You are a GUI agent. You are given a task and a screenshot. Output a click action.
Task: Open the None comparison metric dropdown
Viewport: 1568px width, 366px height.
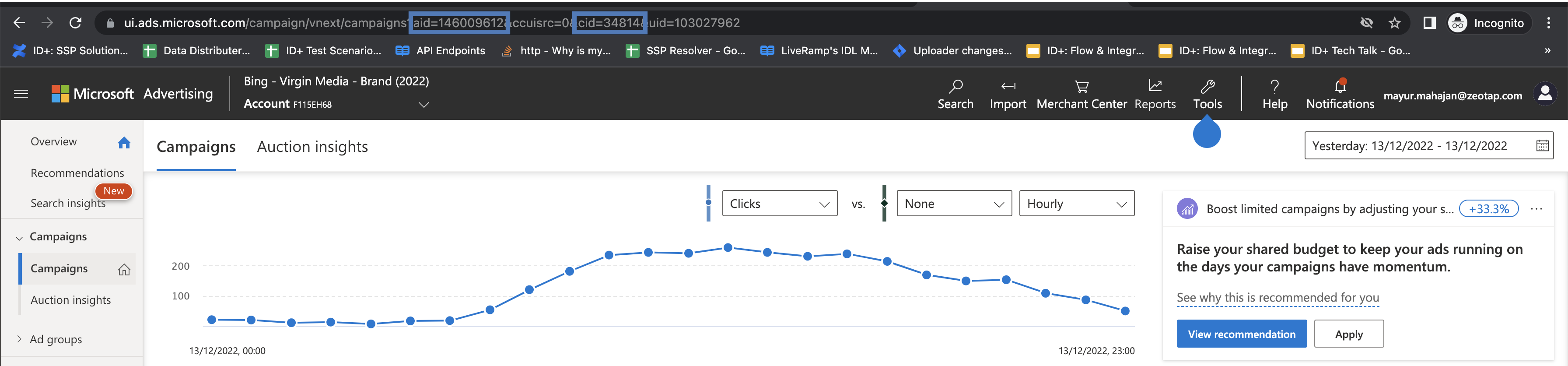pos(954,204)
